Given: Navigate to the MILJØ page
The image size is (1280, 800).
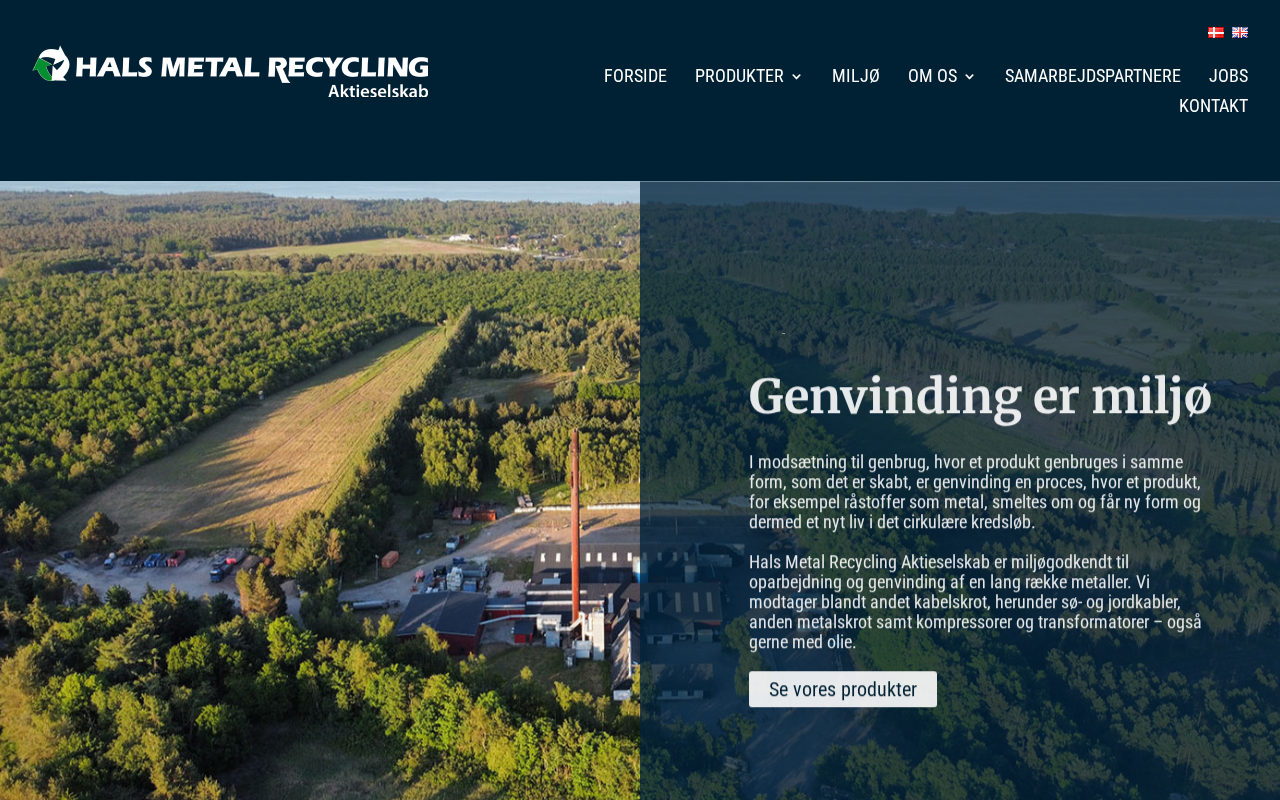Looking at the screenshot, I should pos(856,76).
